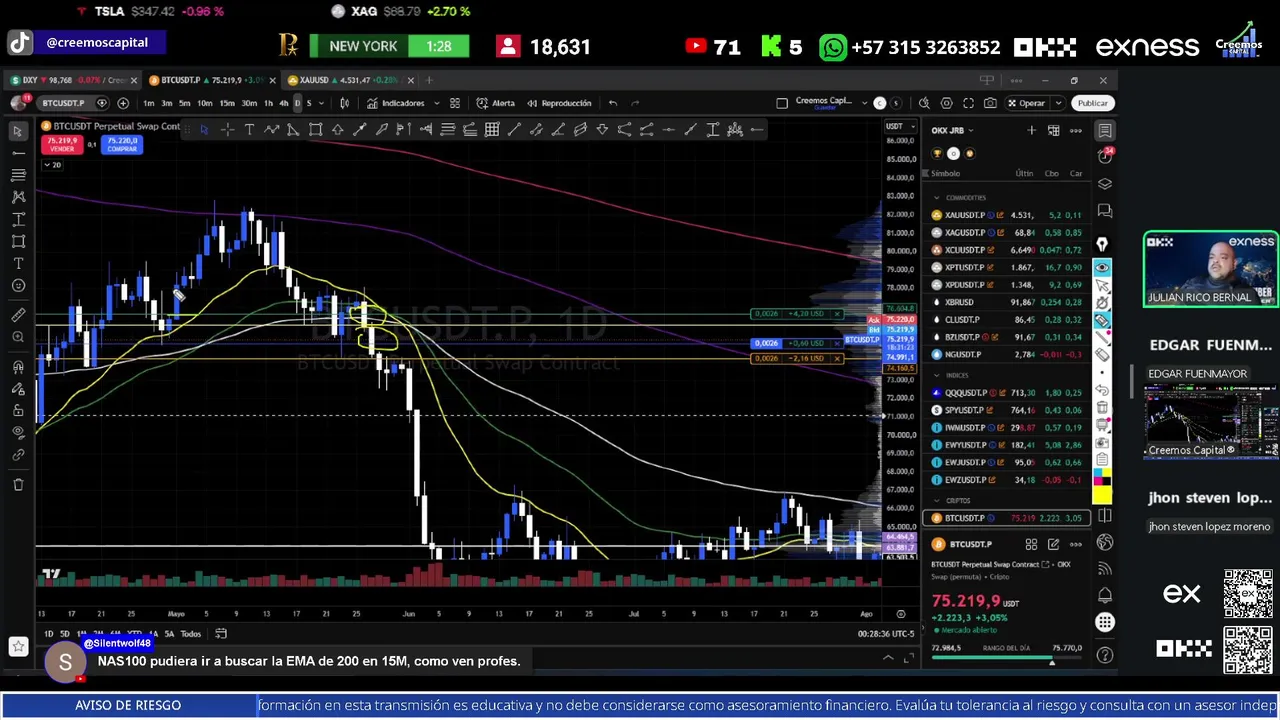Open the Alerta button
The image size is (1280, 720).
click(x=496, y=103)
